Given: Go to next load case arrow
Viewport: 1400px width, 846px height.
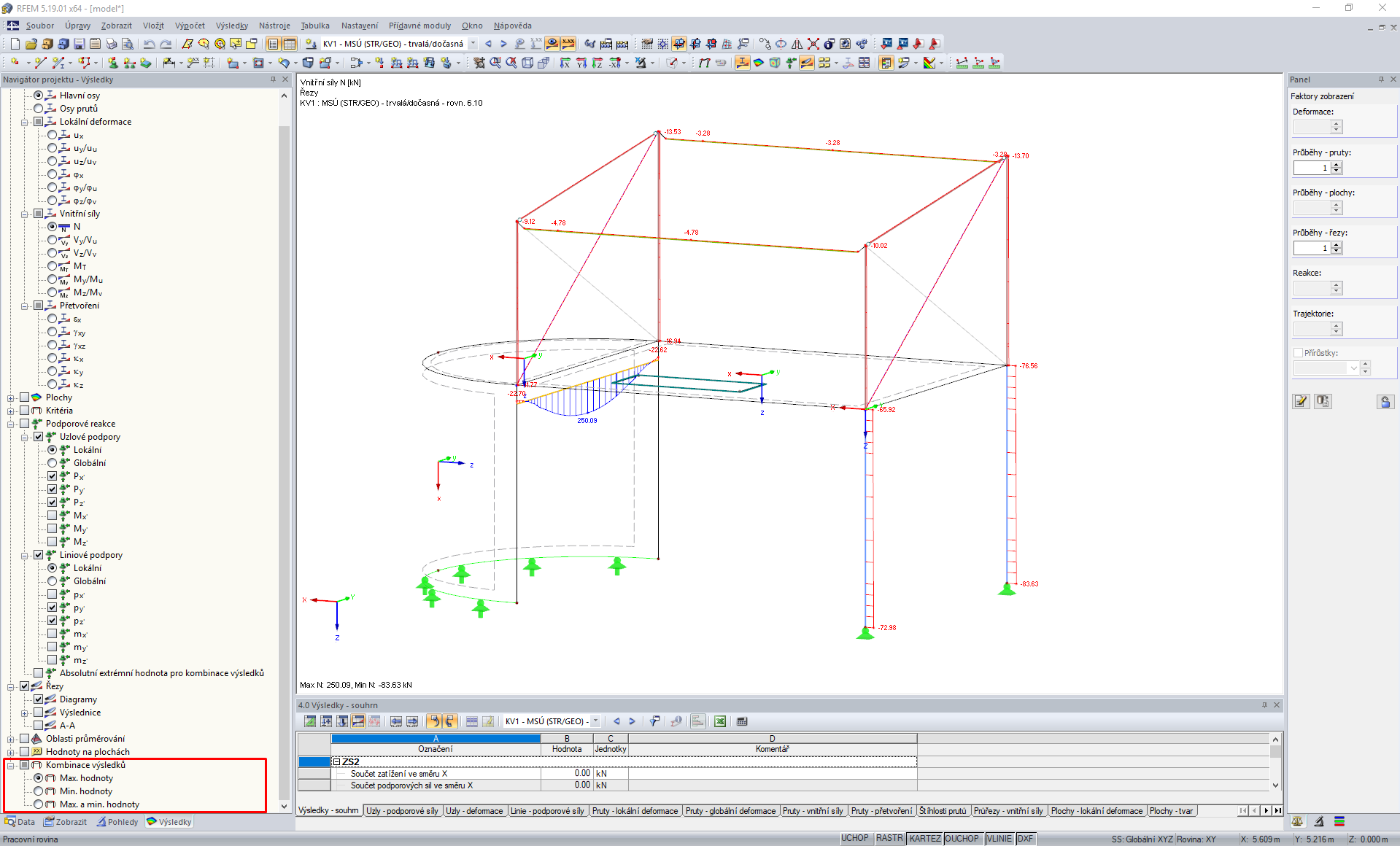Looking at the screenshot, I should [503, 44].
